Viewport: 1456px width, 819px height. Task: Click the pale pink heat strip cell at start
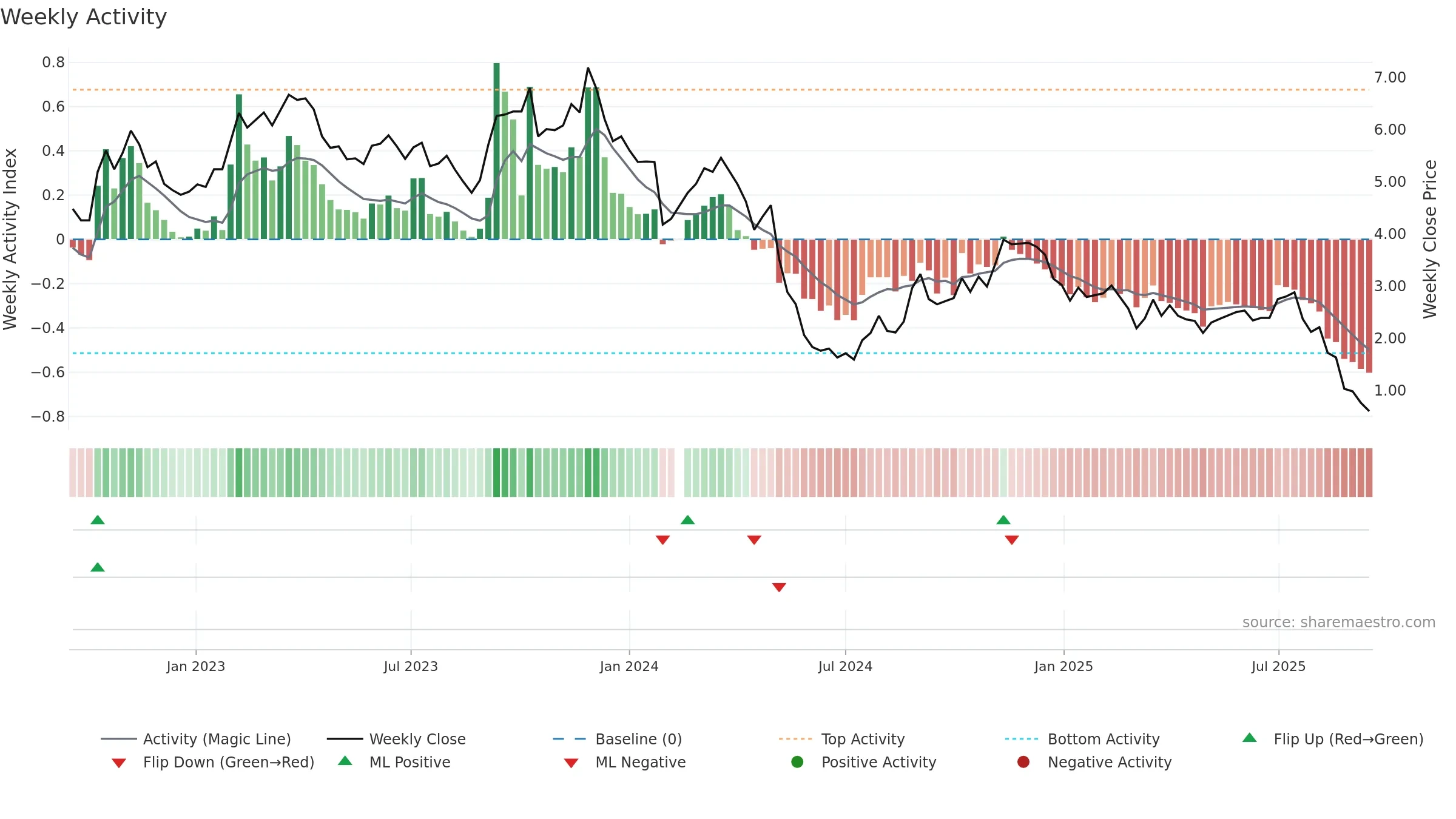pyautogui.click(x=73, y=473)
